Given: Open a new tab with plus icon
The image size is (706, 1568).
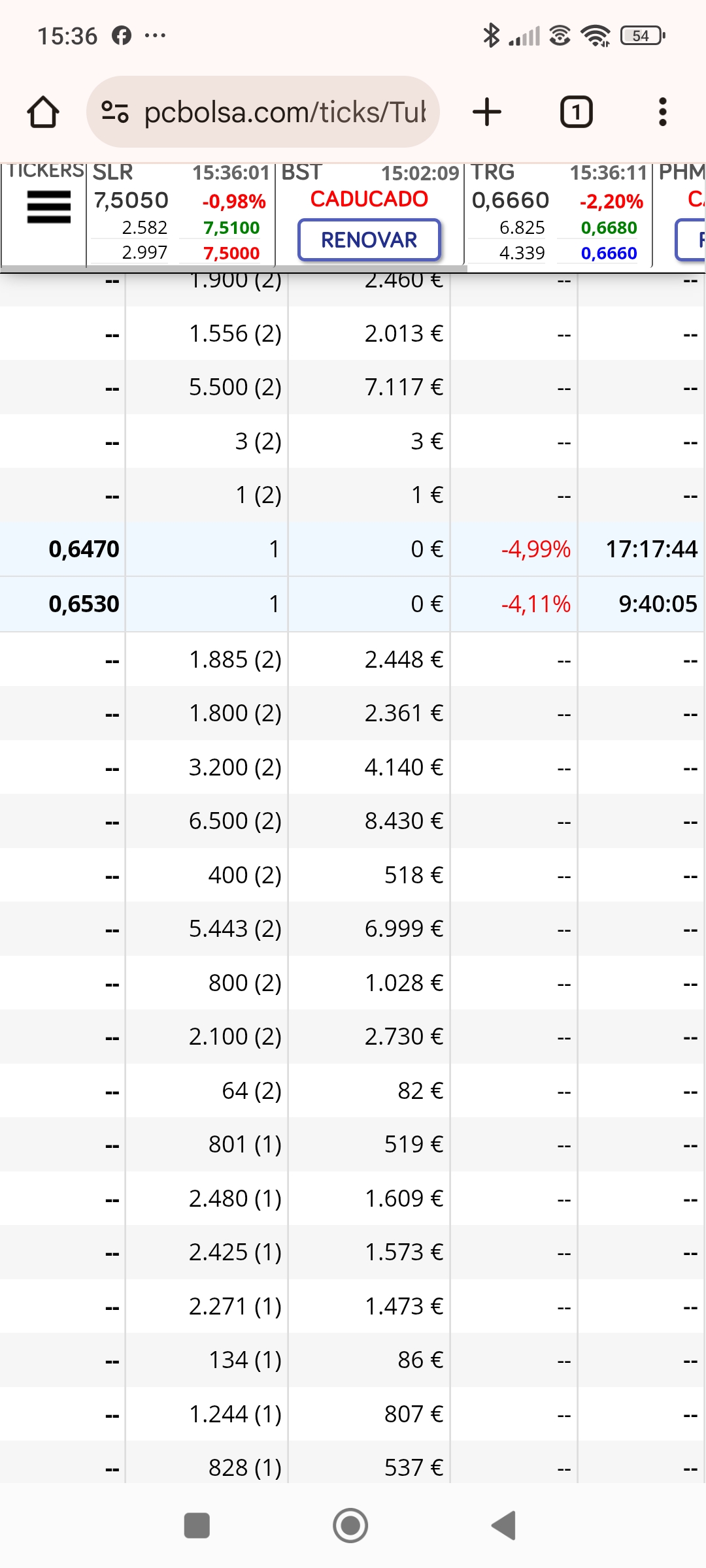Looking at the screenshot, I should click(x=487, y=112).
